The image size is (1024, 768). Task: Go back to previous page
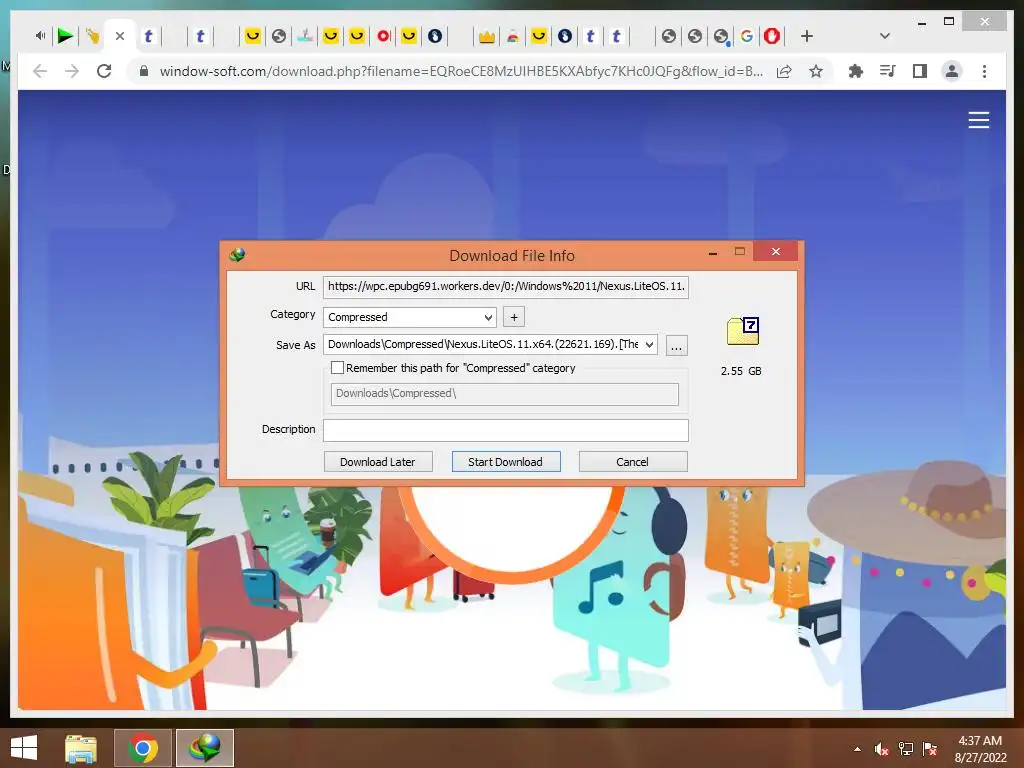pyautogui.click(x=40, y=71)
